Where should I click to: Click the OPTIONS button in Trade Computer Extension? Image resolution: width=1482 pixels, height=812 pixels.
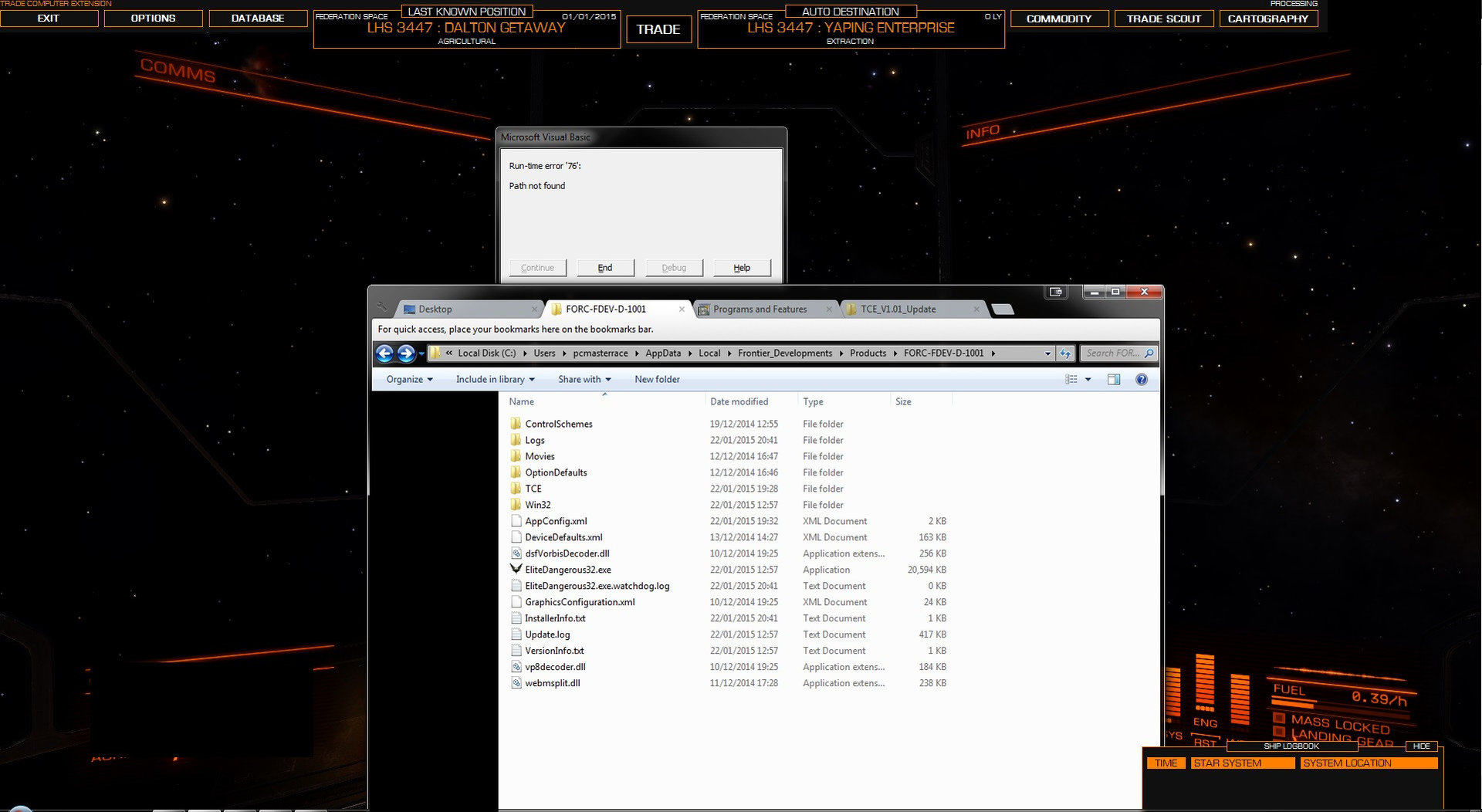tap(153, 18)
